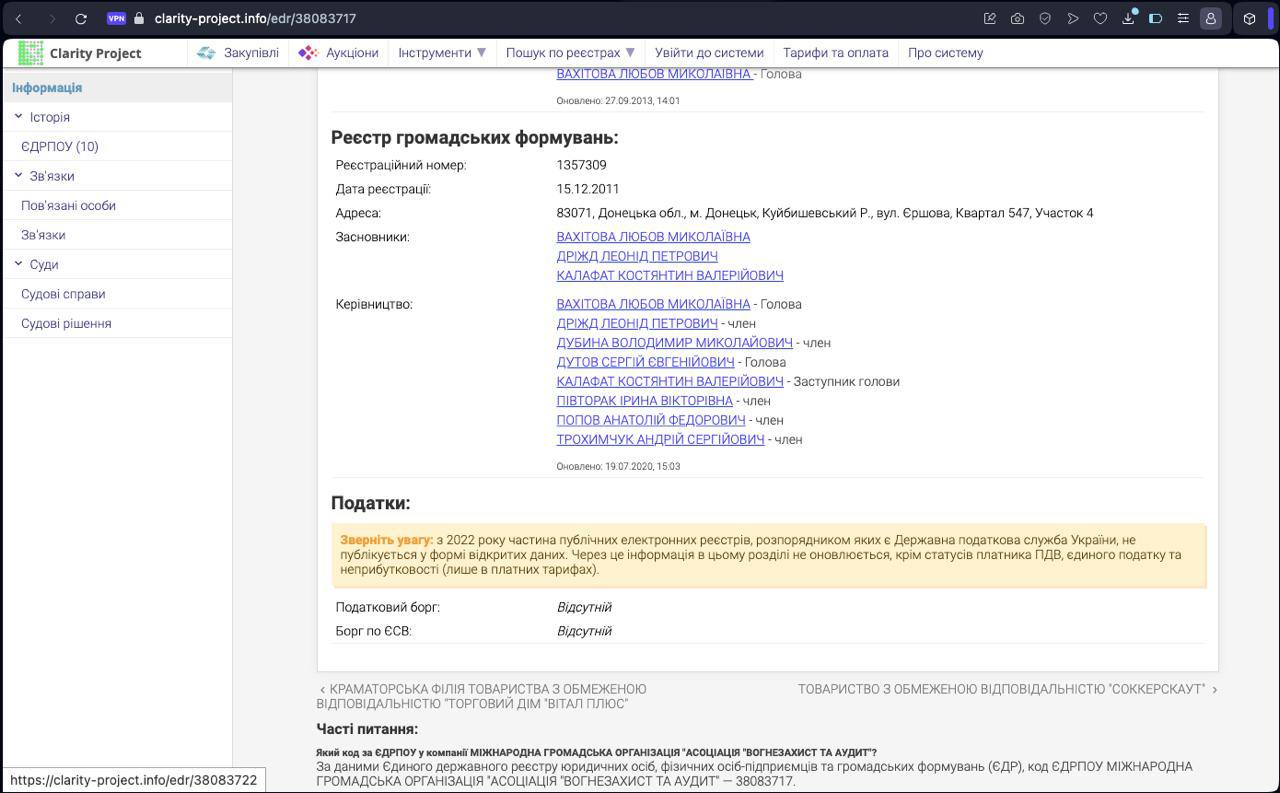Open the browser snapshot camera tool

click(x=1017, y=18)
